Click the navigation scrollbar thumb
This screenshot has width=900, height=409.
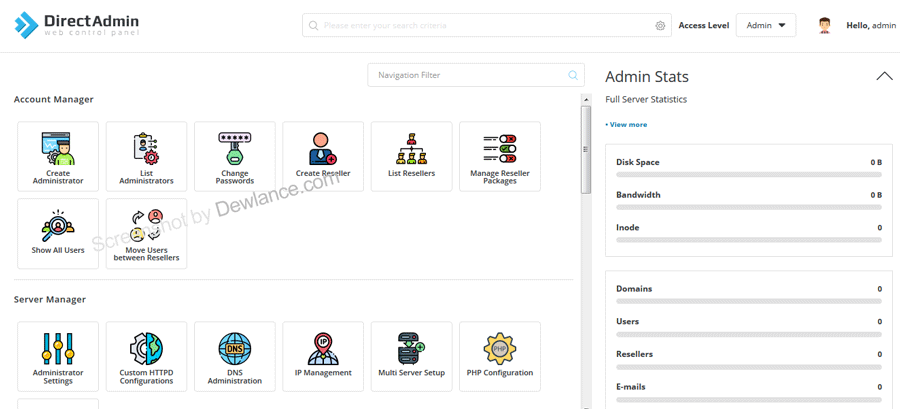[586, 150]
